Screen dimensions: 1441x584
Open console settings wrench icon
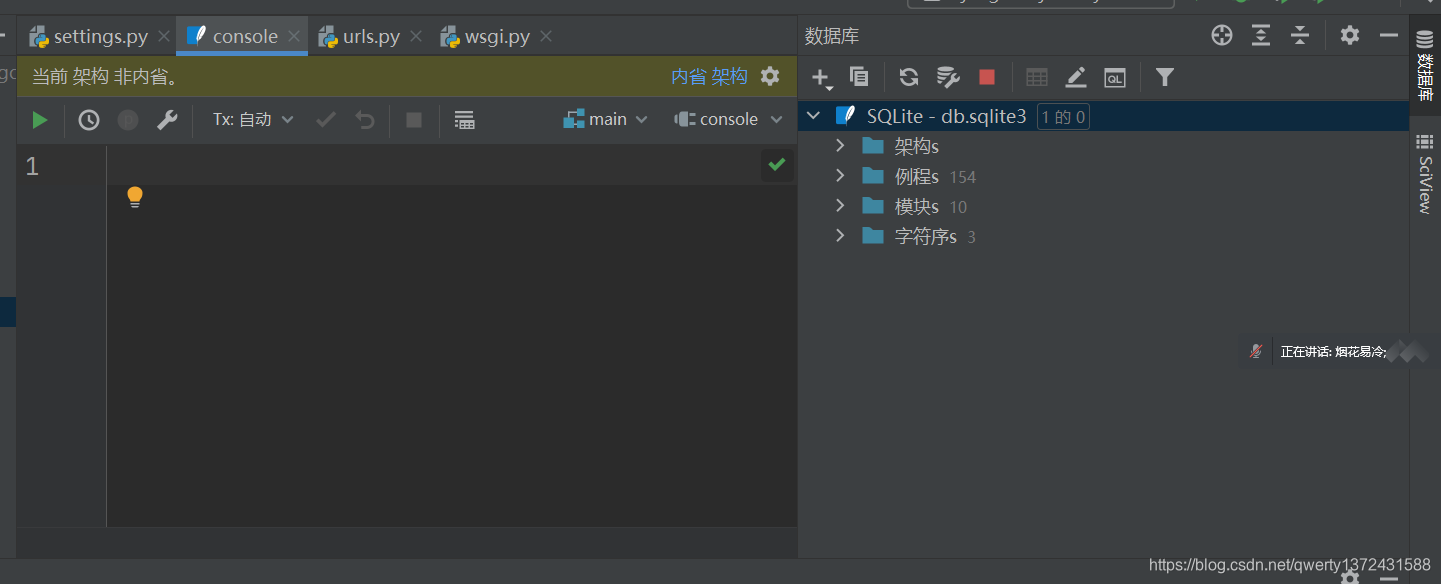coord(167,120)
